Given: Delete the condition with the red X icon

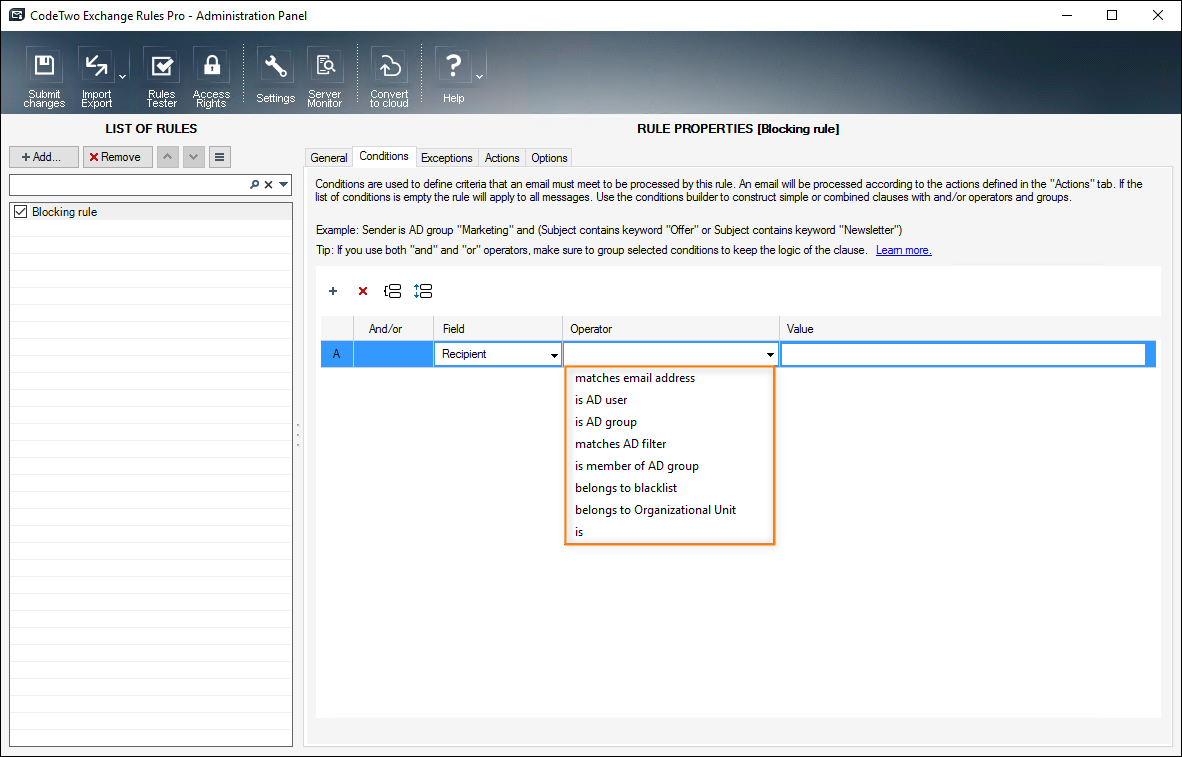Looking at the screenshot, I should [363, 291].
